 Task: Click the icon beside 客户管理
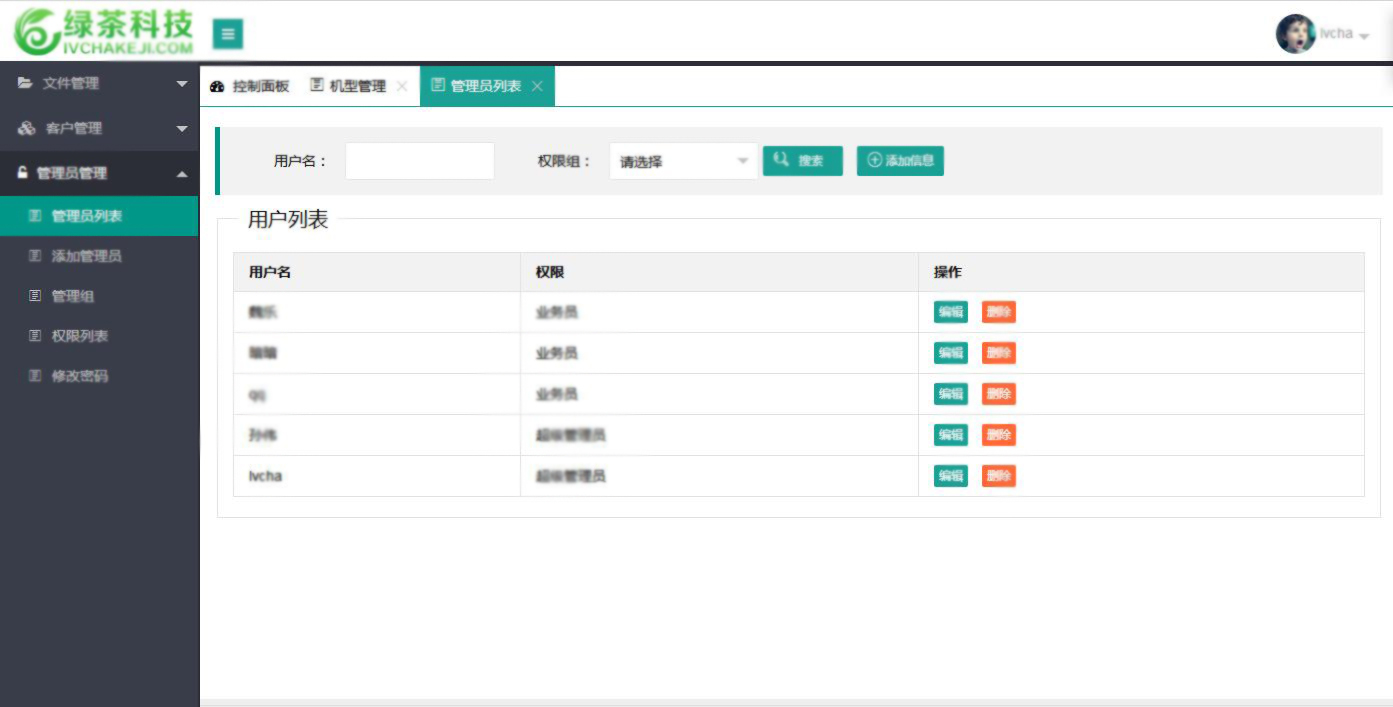coord(26,128)
